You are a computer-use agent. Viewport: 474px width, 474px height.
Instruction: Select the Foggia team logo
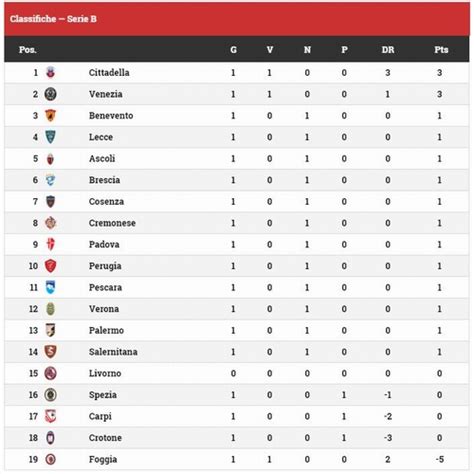(x=50, y=459)
